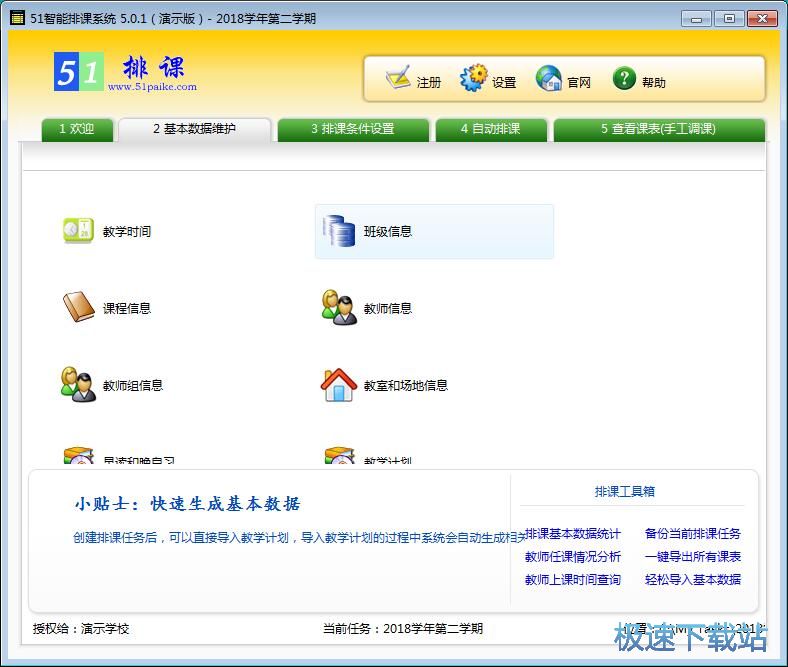Open 教师上课时间查询 link
788x667 pixels.
click(573, 580)
